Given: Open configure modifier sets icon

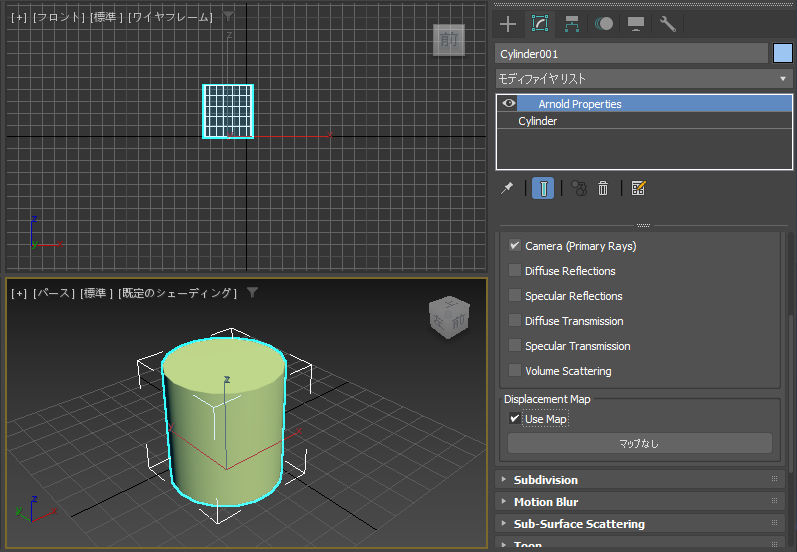Looking at the screenshot, I should [638, 188].
